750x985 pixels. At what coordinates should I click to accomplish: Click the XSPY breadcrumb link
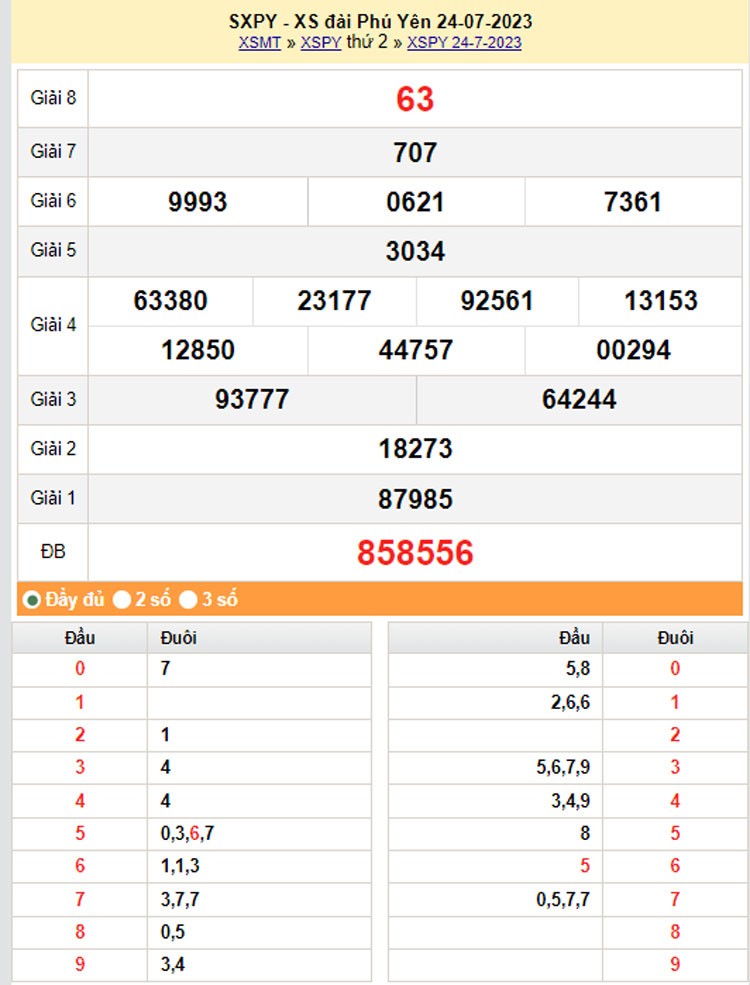tap(321, 42)
